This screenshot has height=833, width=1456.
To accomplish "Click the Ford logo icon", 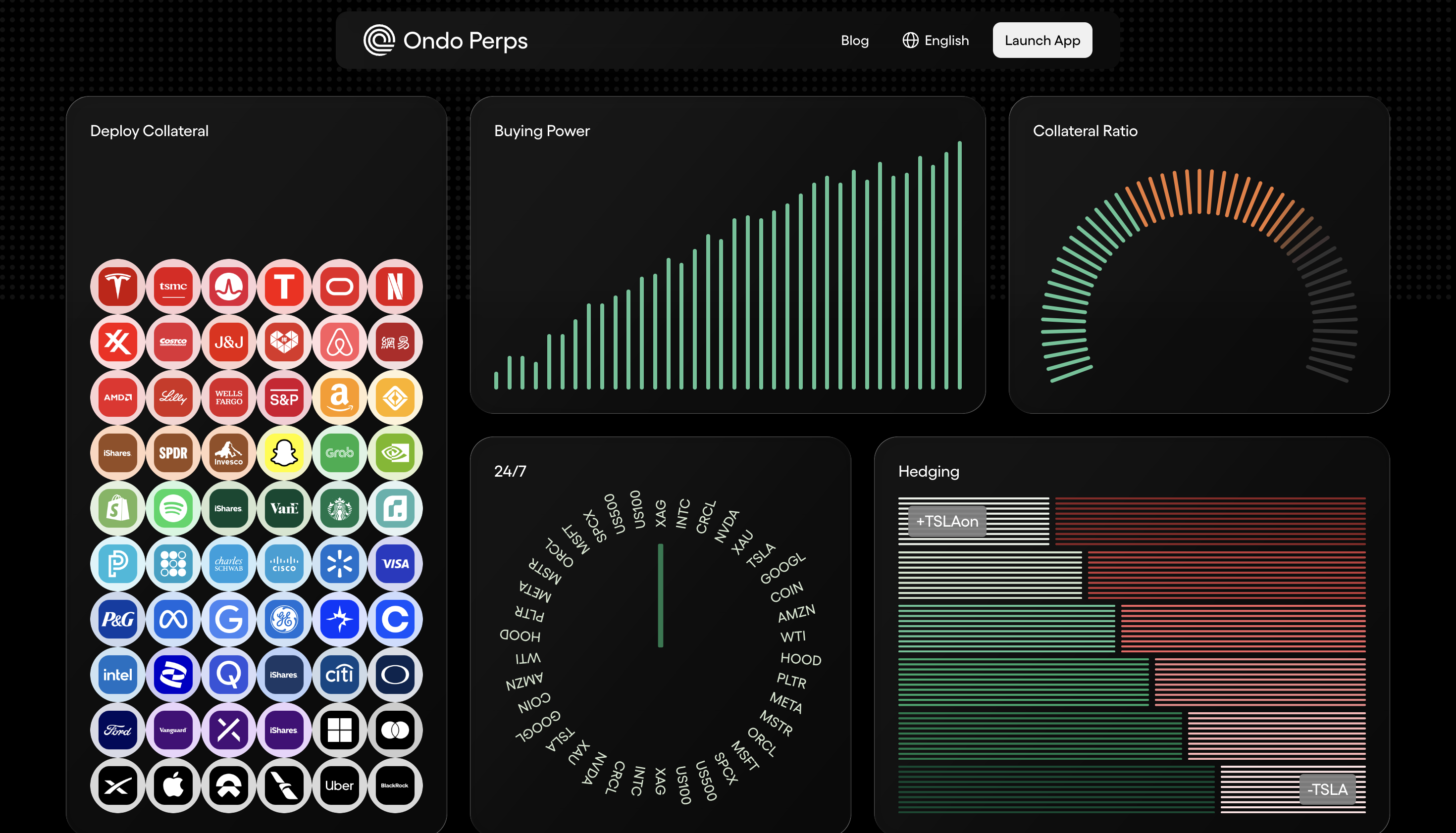I will 117,730.
